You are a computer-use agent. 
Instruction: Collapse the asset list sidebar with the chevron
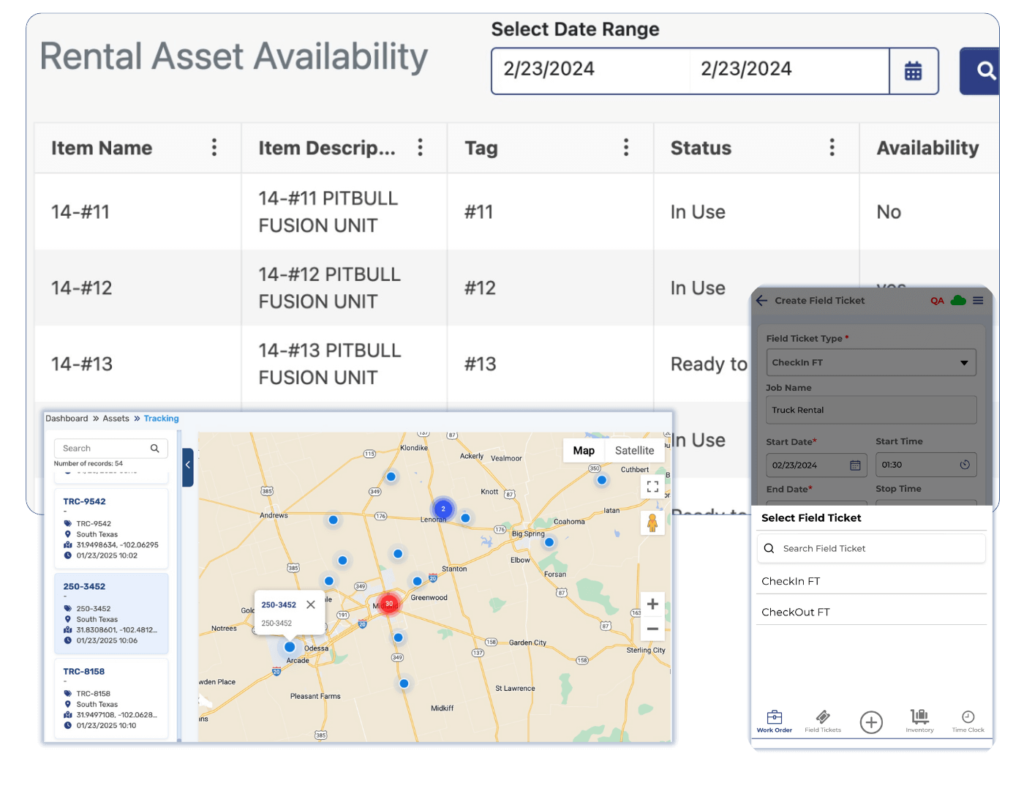tap(187, 464)
